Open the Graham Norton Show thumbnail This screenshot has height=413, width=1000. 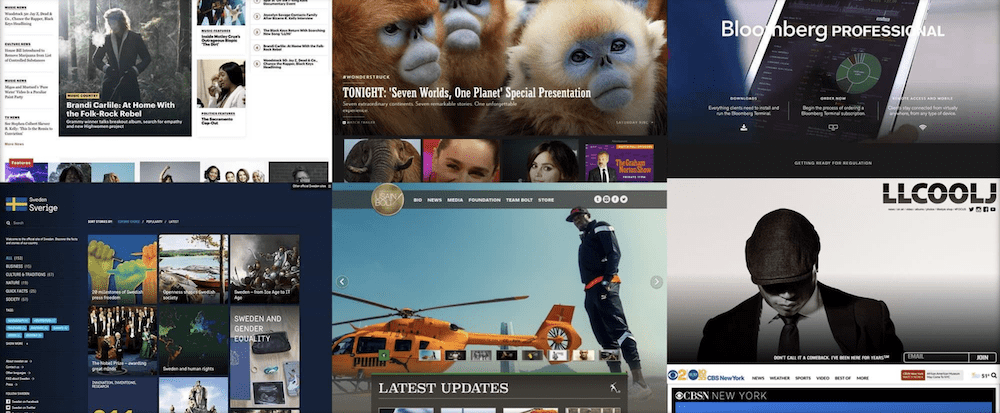tap(619, 161)
